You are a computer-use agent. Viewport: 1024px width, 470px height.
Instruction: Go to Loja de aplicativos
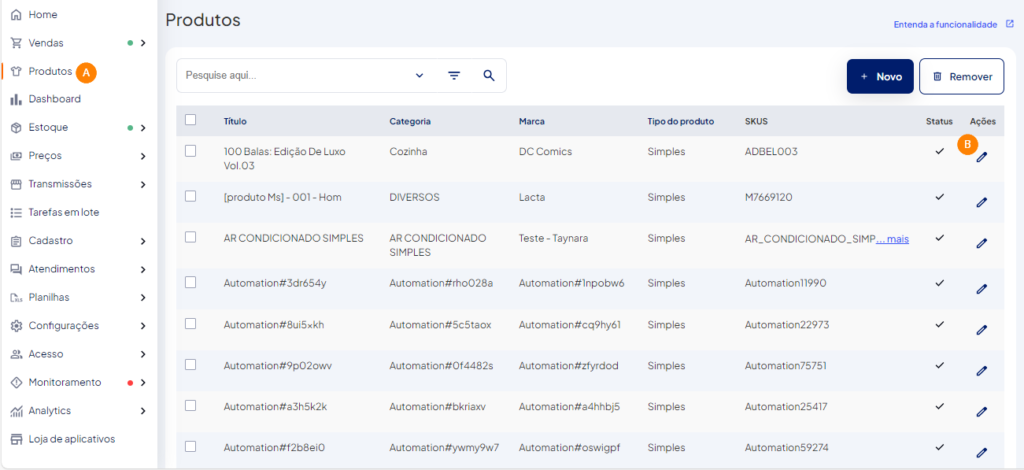coord(72,439)
